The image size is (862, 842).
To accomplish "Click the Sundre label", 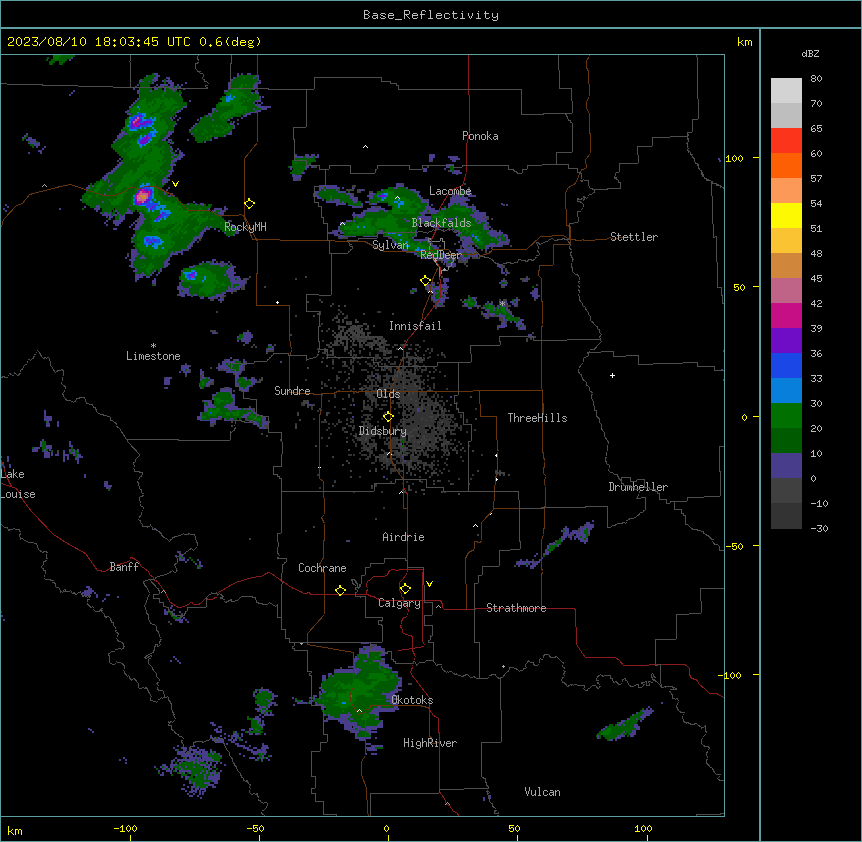I will click(292, 391).
